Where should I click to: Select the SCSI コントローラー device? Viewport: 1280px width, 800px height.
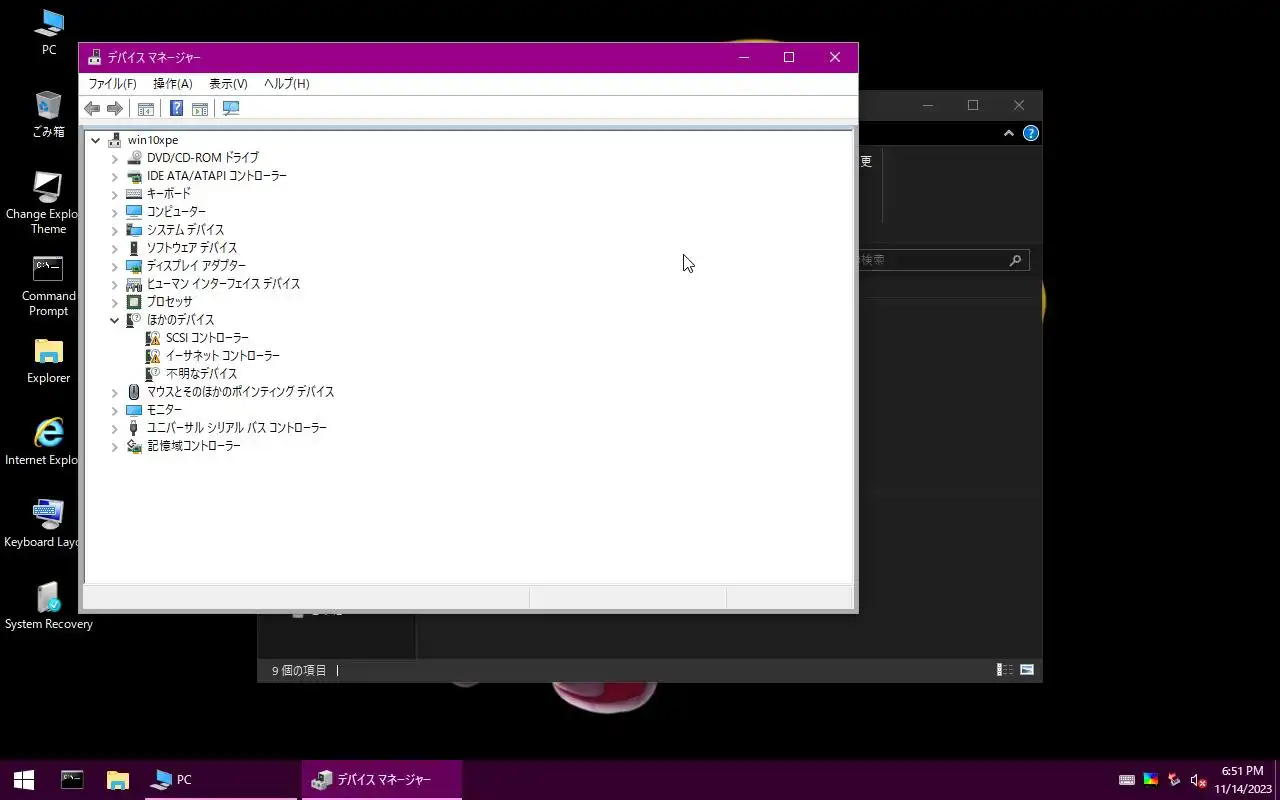point(207,338)
